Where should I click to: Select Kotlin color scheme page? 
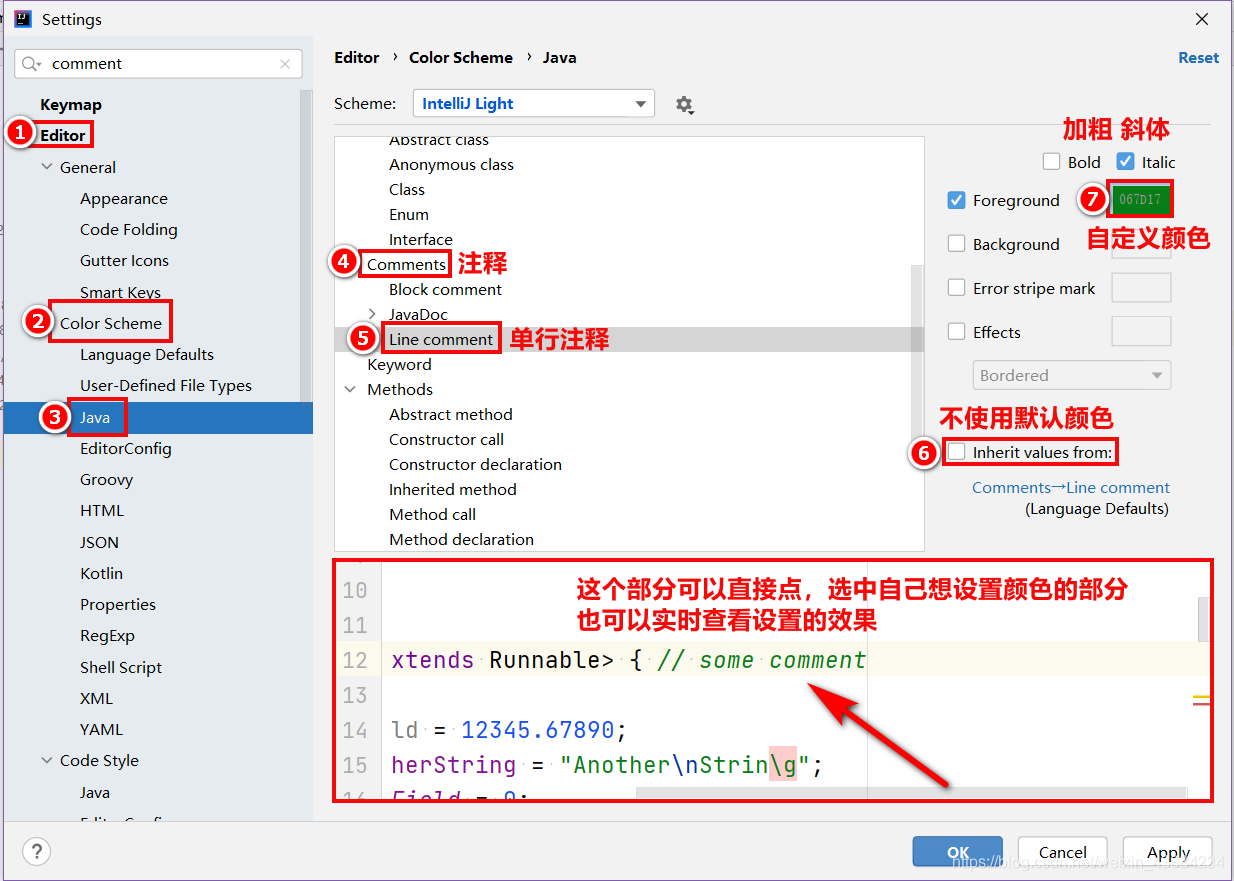(x=102, y=573)
